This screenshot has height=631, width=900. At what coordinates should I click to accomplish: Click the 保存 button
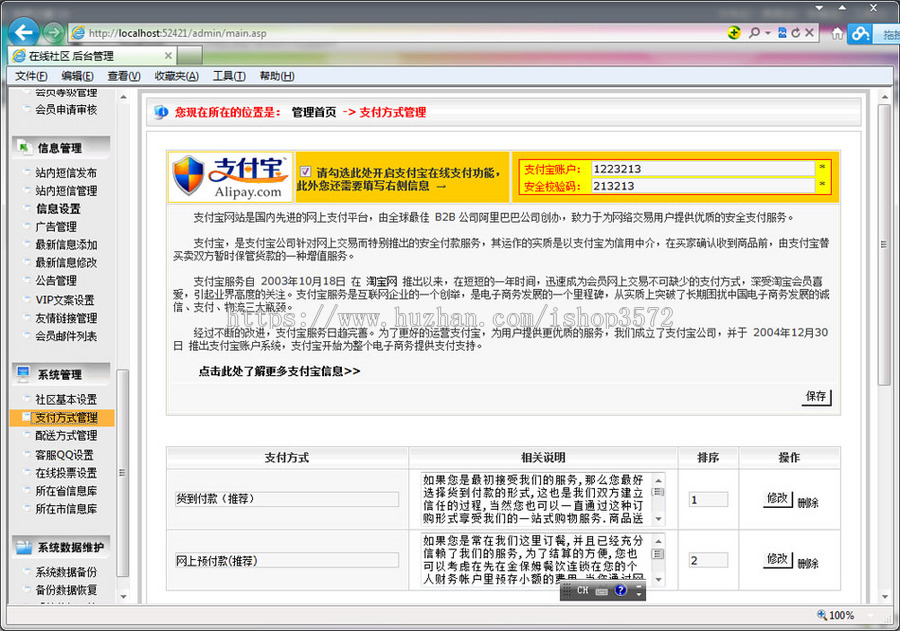point(817,397)
